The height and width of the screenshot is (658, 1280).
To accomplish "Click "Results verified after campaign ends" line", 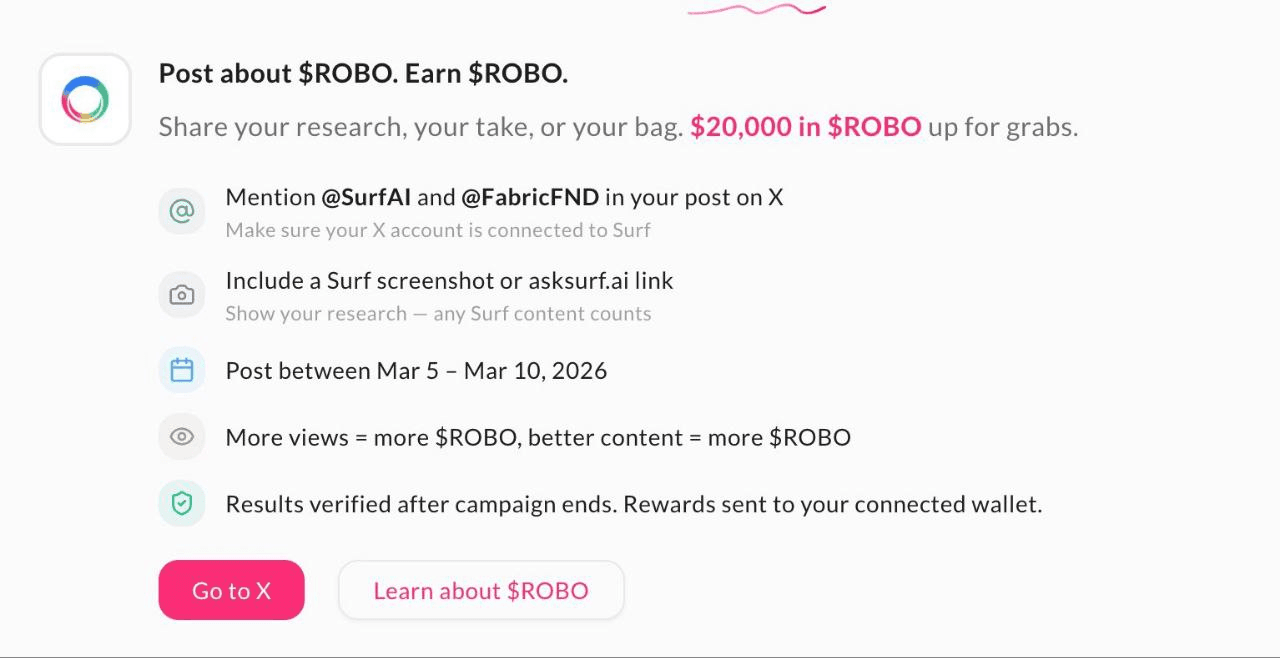I will [633, 503].
